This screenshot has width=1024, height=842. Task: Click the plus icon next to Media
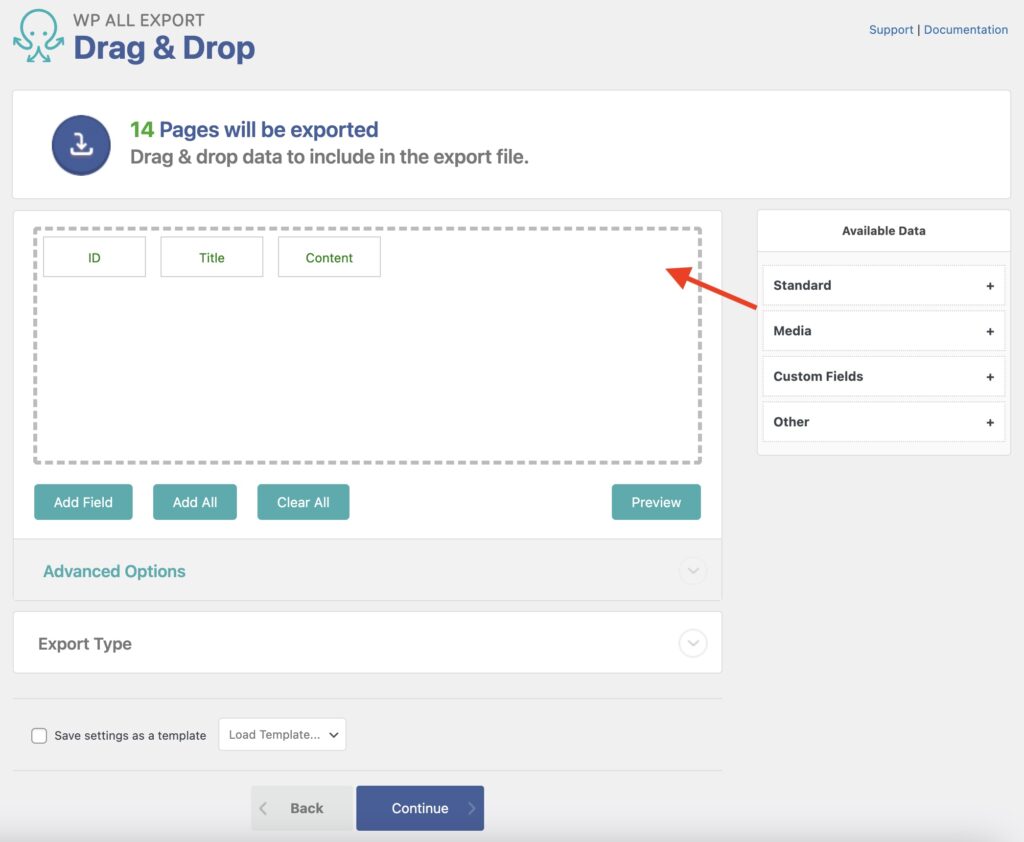tap(991, 331)
